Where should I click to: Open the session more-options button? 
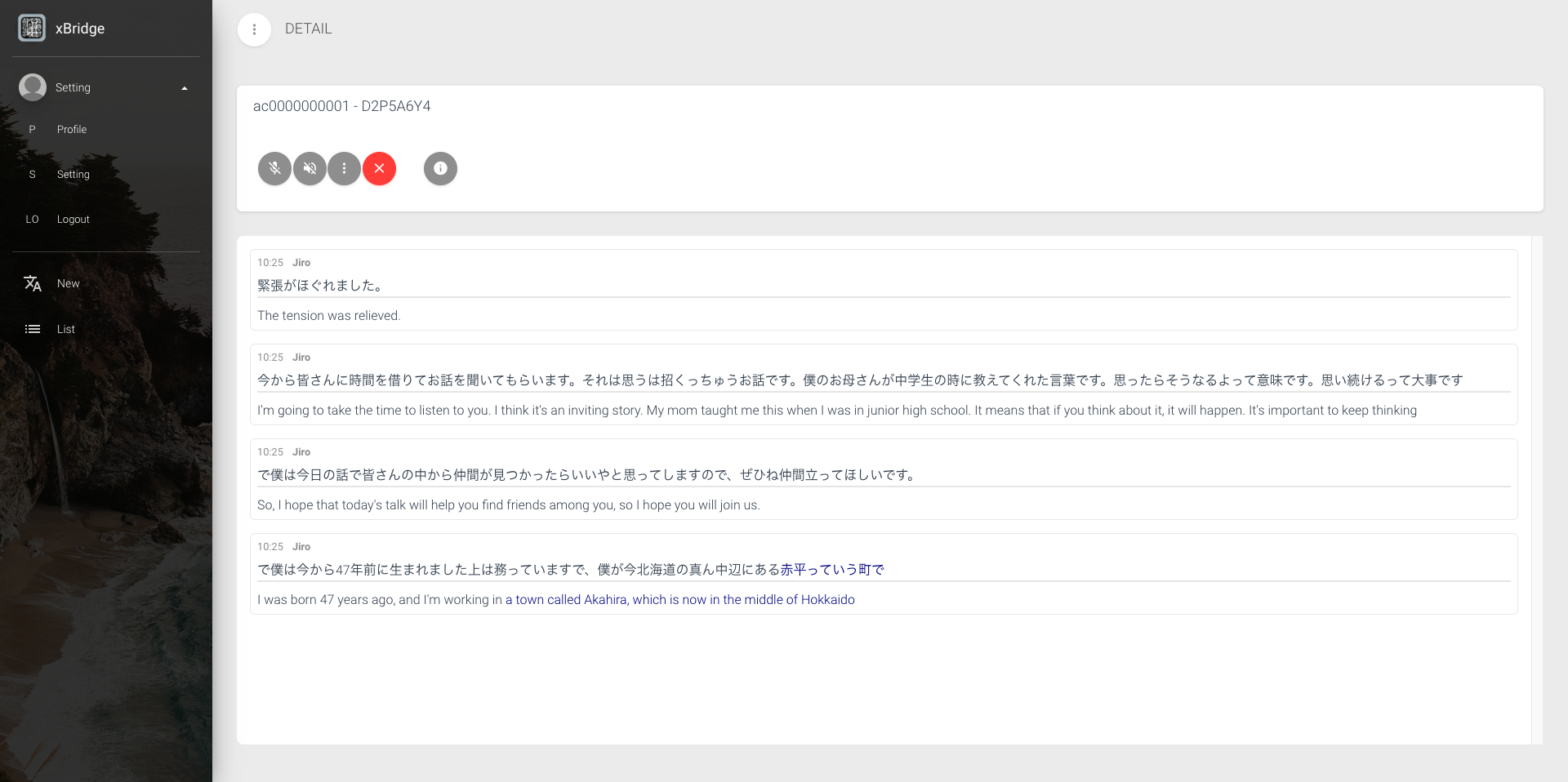(345, 169)
